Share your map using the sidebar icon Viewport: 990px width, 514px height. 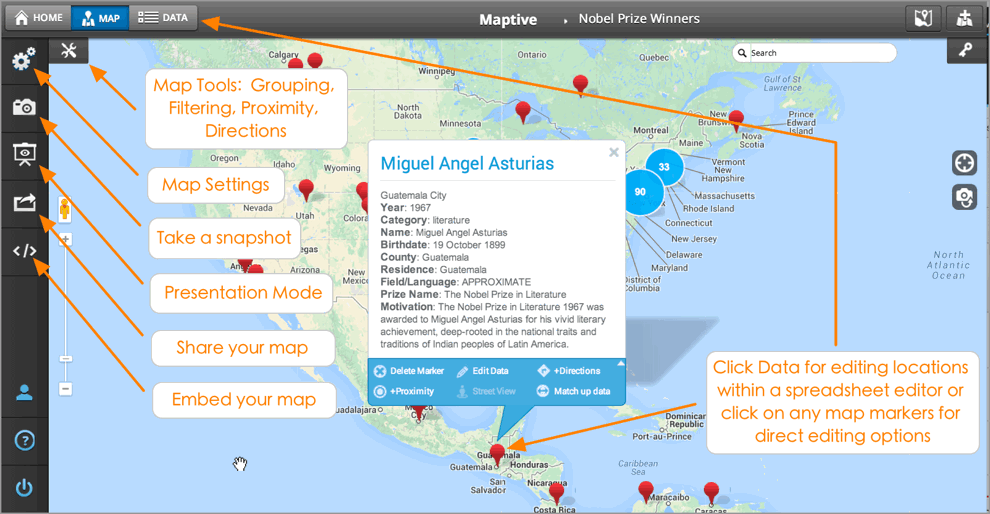tap(24, 203)
